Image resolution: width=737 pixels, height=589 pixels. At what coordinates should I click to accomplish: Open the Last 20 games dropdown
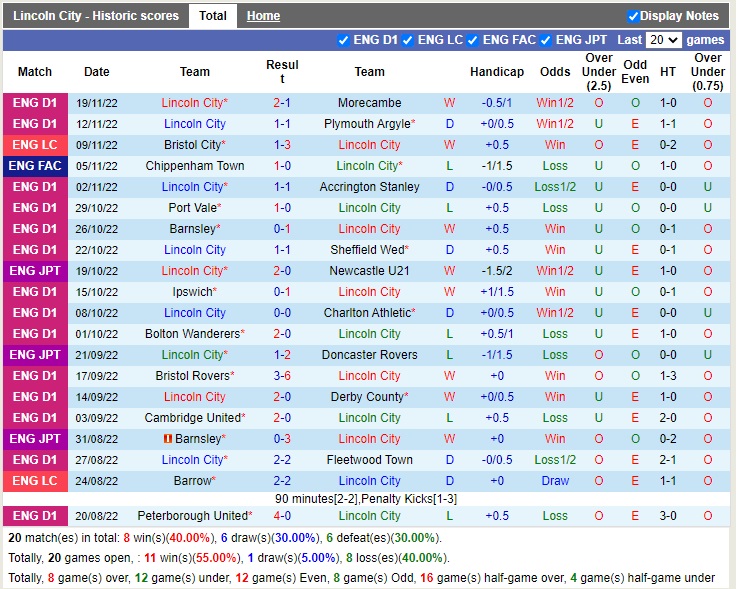click(x=663, y=41)
